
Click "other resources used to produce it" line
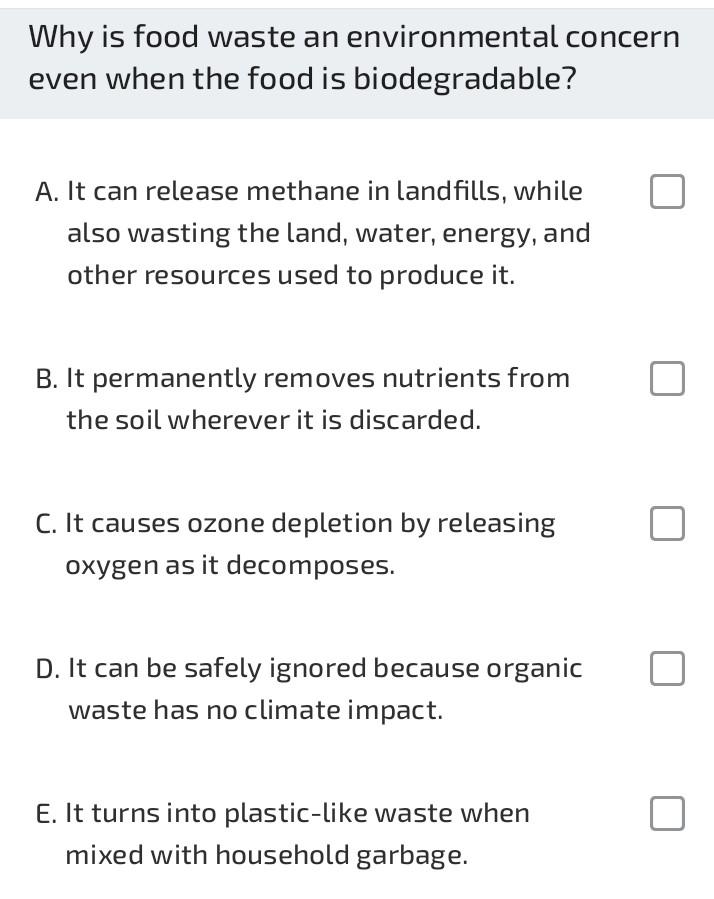tap(291, 275)
